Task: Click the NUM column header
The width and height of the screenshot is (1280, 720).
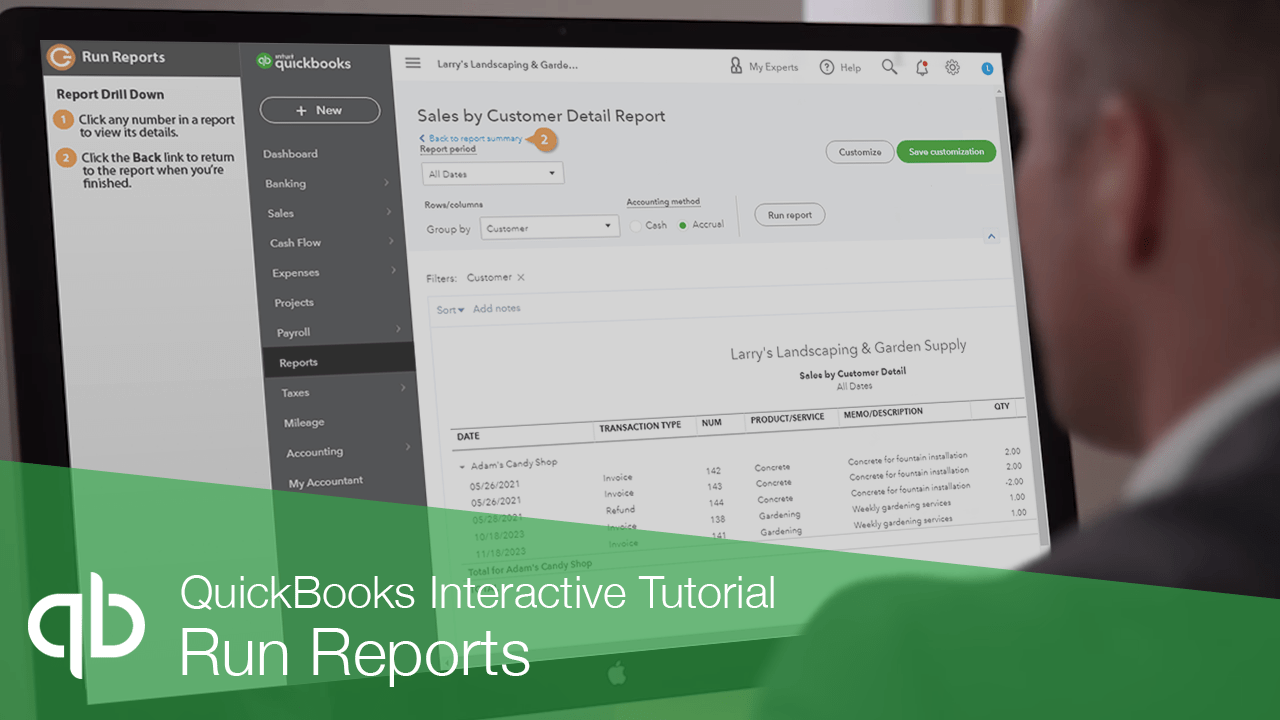Action: click(x=711, y=423)
